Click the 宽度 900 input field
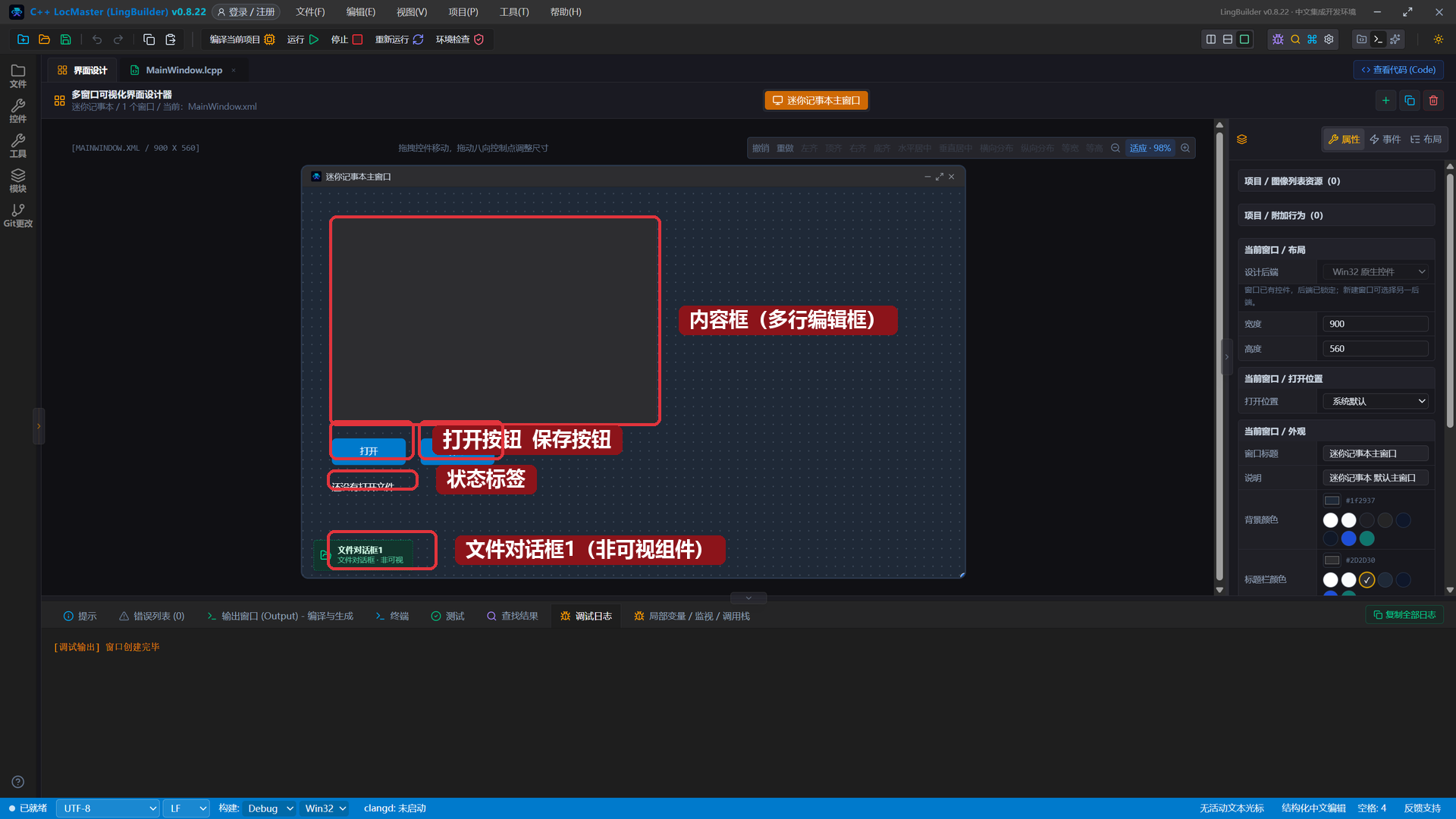This screenshot has height=819, width=1456. click(x=1376, y=324)
